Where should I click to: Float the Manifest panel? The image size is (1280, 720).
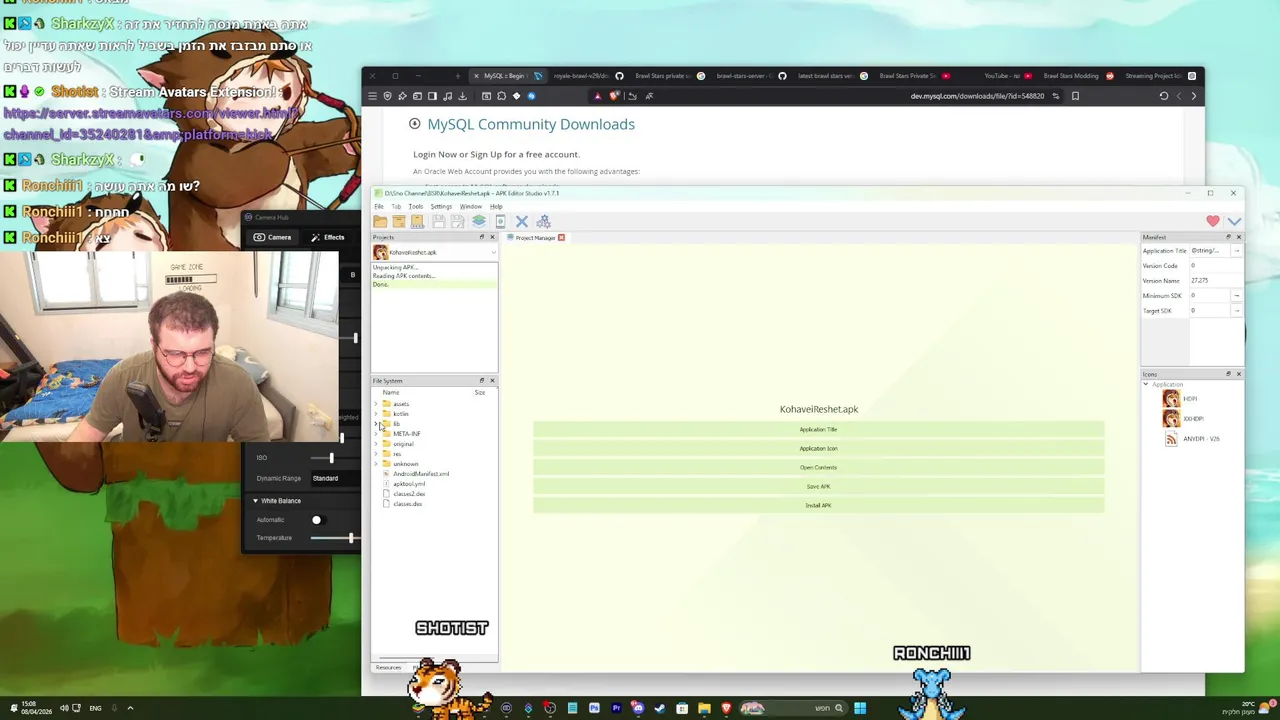pyautogui.click(x=1228, y=237)
